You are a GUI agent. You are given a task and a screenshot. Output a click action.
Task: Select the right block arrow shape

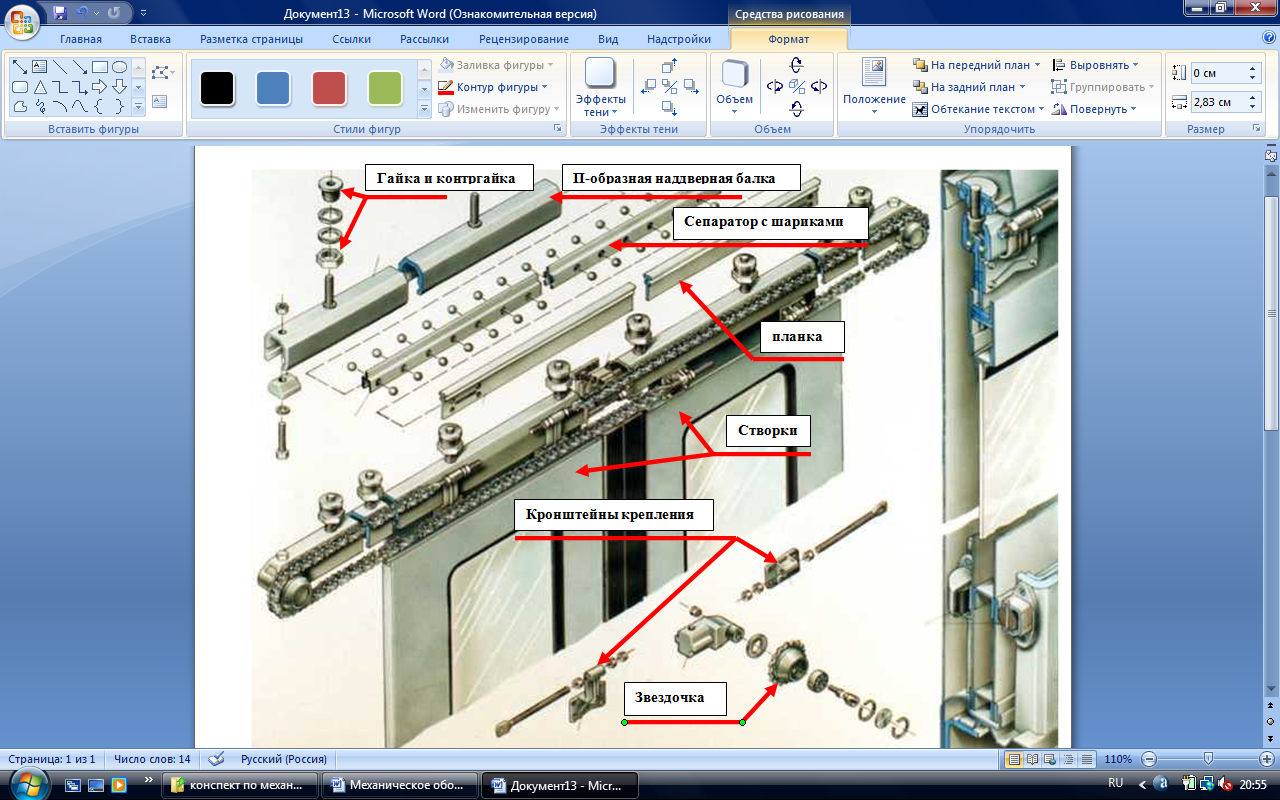click(100, 87)
